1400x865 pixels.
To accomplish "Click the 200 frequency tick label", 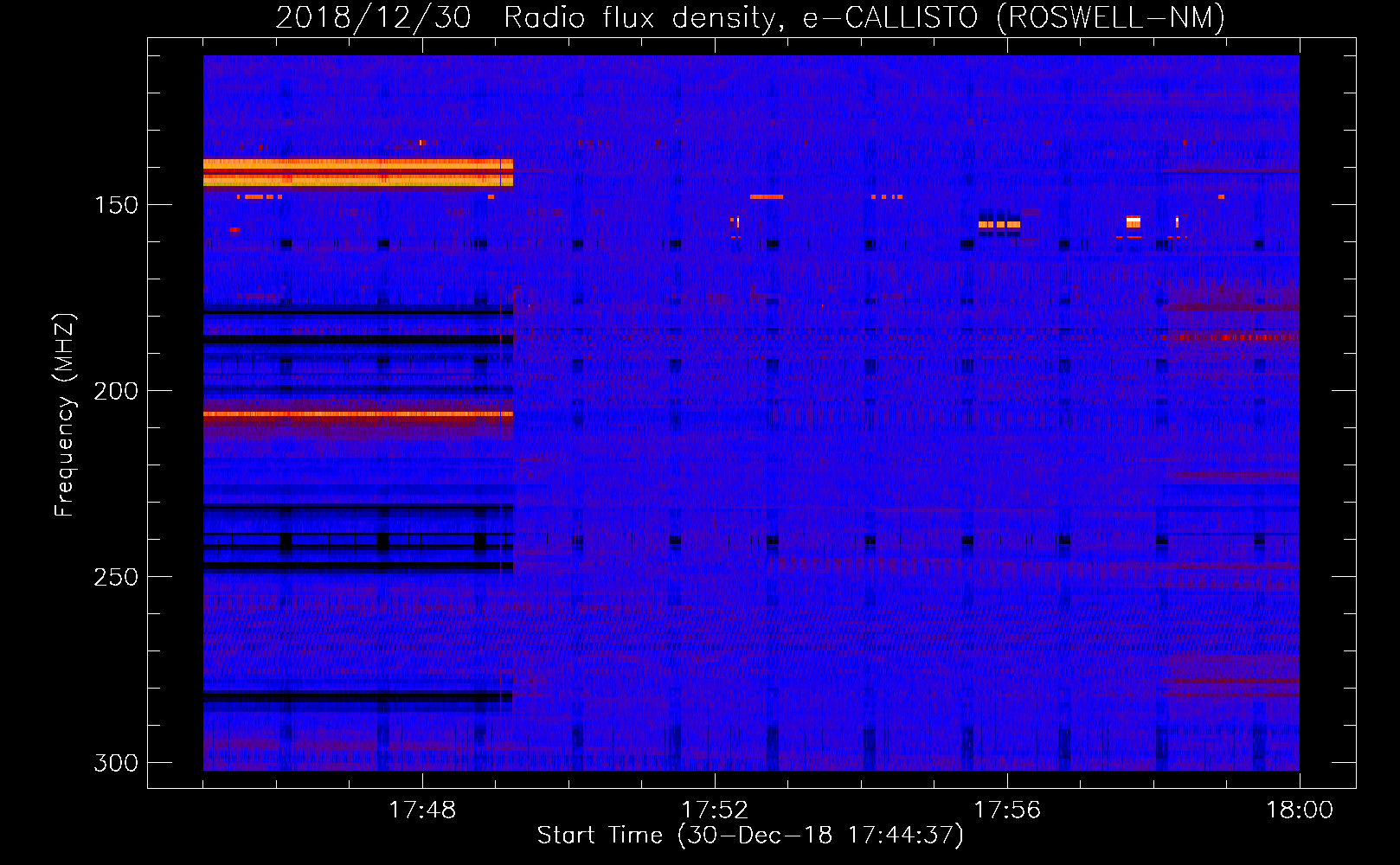I will pyautogui.click(x=115, y=391).
